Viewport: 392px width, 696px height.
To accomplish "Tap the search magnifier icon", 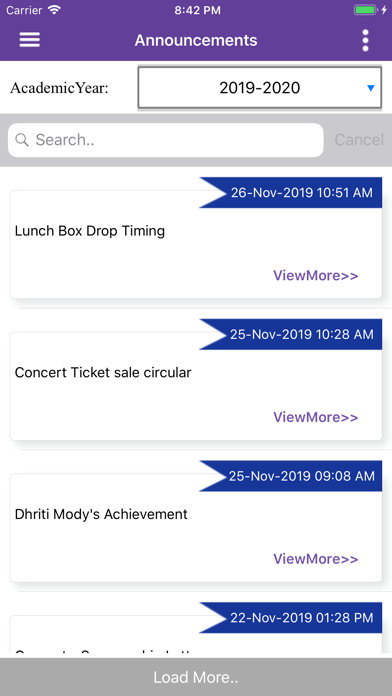I will 21,140.
